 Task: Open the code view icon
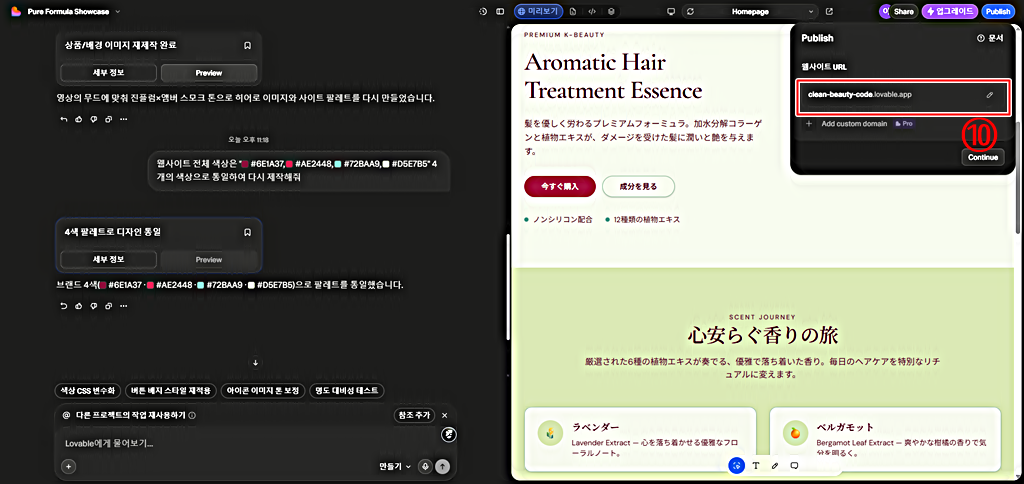[592, 12]
